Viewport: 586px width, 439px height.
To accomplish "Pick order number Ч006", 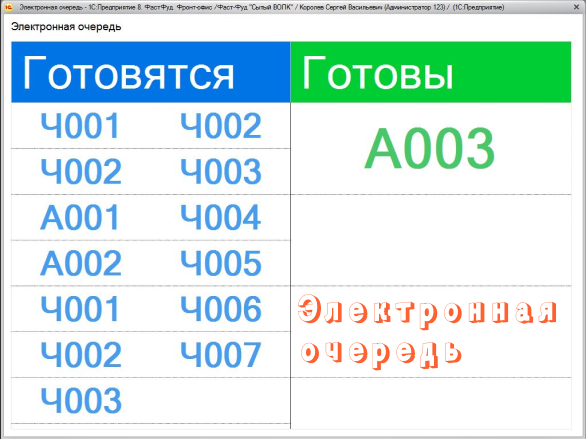I will (221, 309).
